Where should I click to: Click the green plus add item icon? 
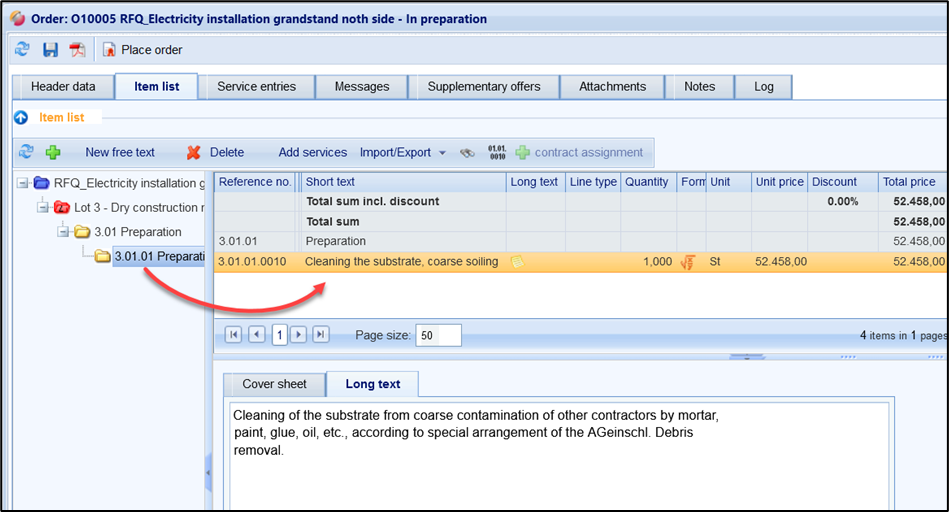53,153
